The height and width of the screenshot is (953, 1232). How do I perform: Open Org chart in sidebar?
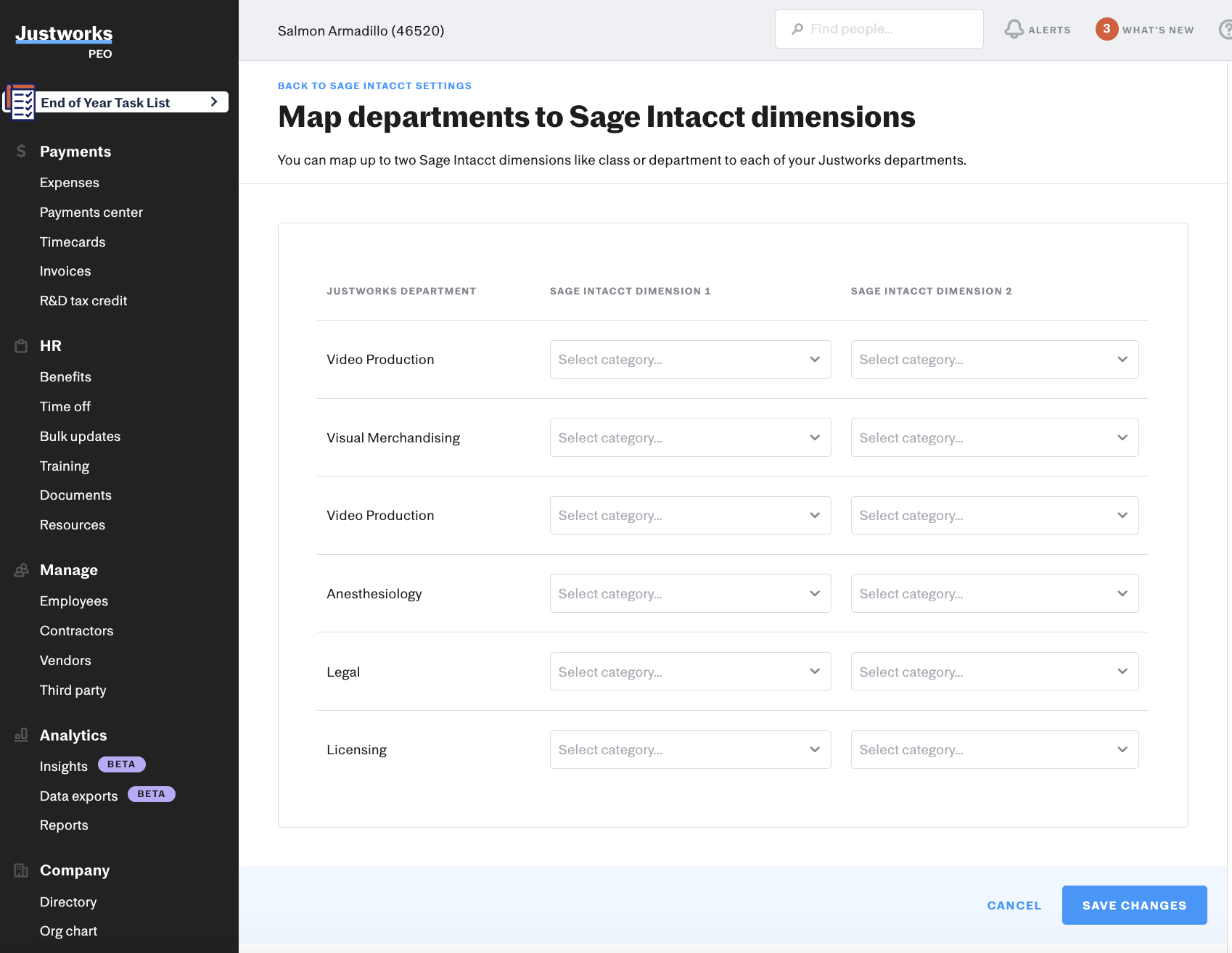coord(68,931)
